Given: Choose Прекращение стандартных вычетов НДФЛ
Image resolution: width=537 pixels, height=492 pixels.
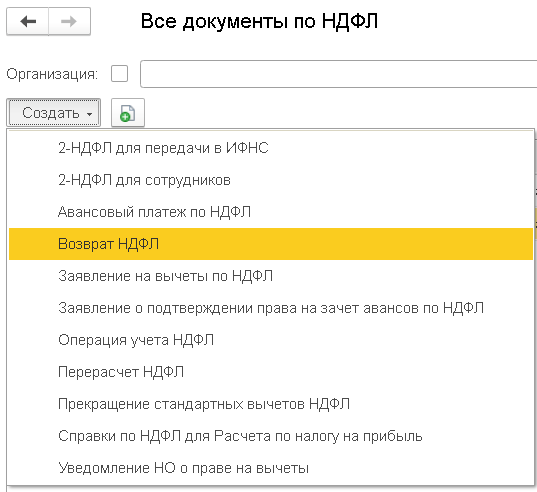Looking at the screenshot, I should click(271, 404).
